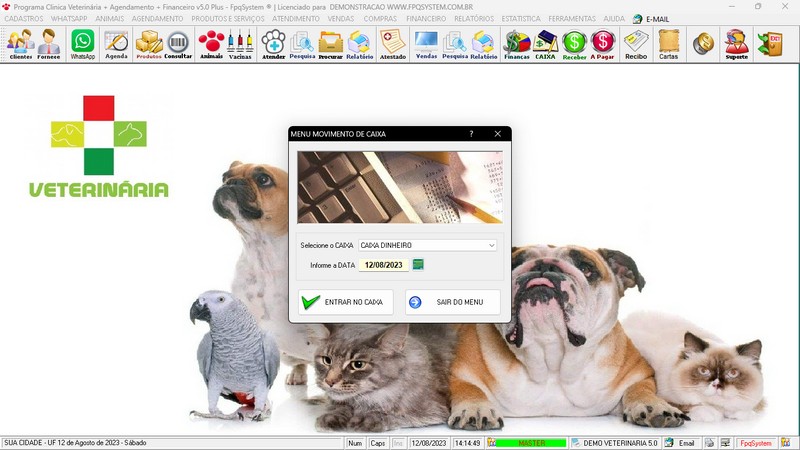800x450 pixels.
Task: Open the CADASTROS menu
Action: (23, 19)
